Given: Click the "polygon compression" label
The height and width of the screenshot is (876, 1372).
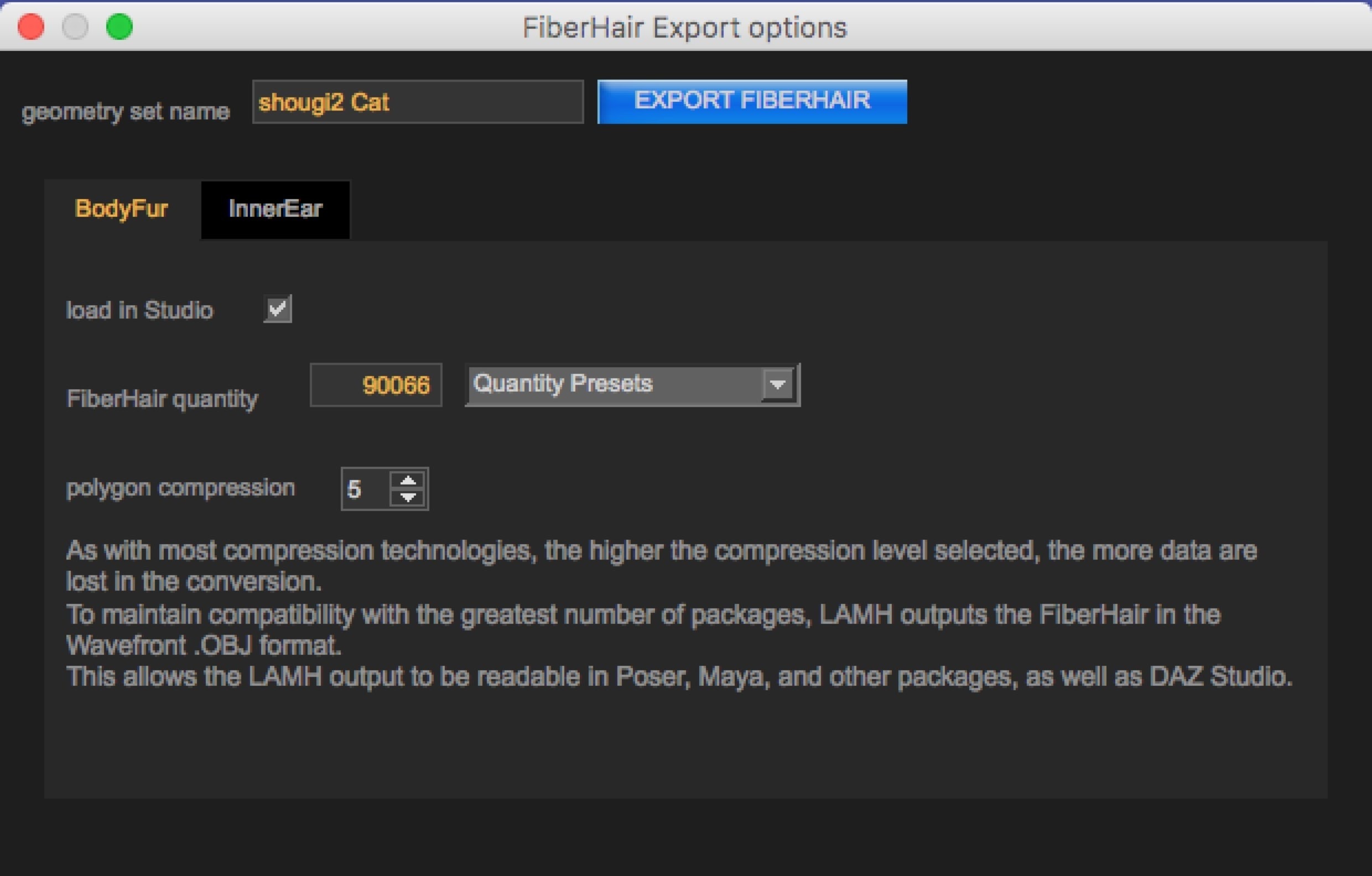Looking at the screenshot, I should click(x=180, y=488).
